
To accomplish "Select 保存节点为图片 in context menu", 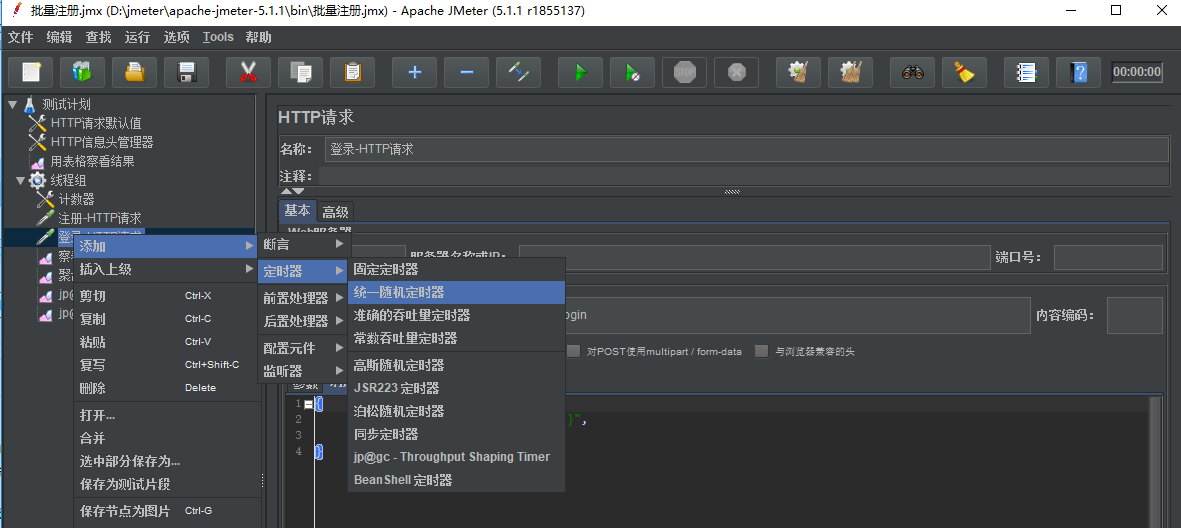I will (166, 511).
